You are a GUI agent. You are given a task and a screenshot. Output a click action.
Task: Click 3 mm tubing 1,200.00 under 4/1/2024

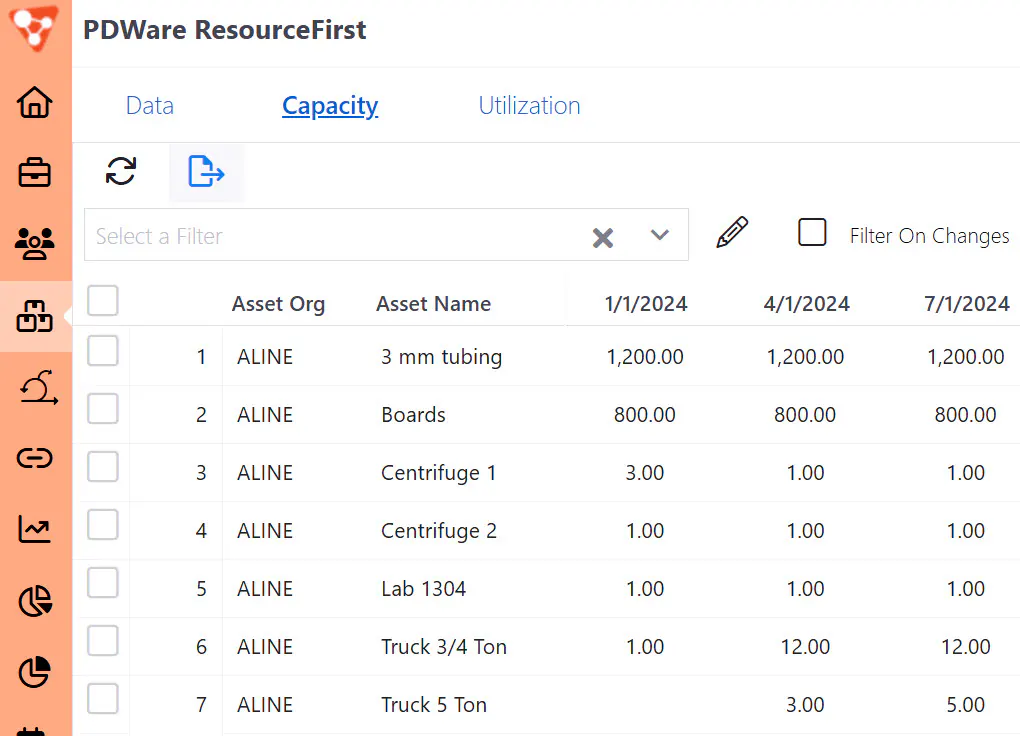pos(805,357)
